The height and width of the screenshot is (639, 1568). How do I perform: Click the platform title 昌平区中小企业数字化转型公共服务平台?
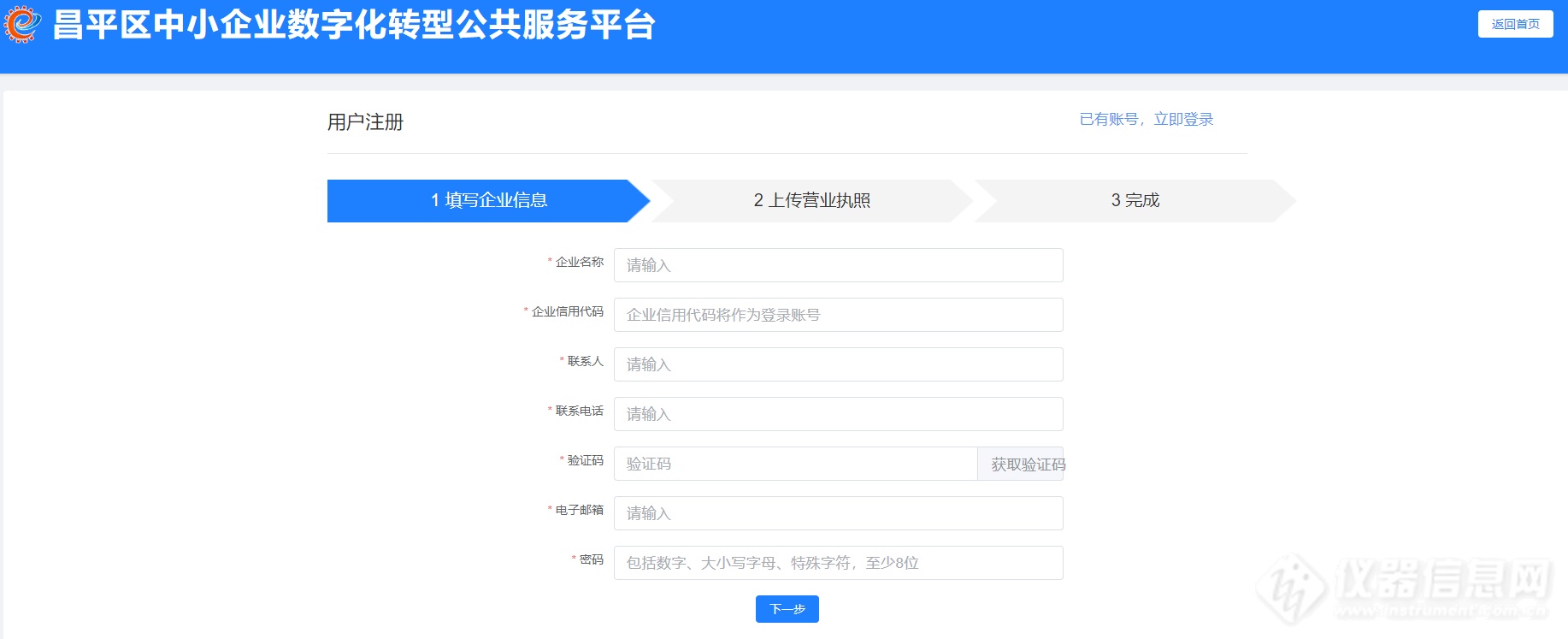354,24
